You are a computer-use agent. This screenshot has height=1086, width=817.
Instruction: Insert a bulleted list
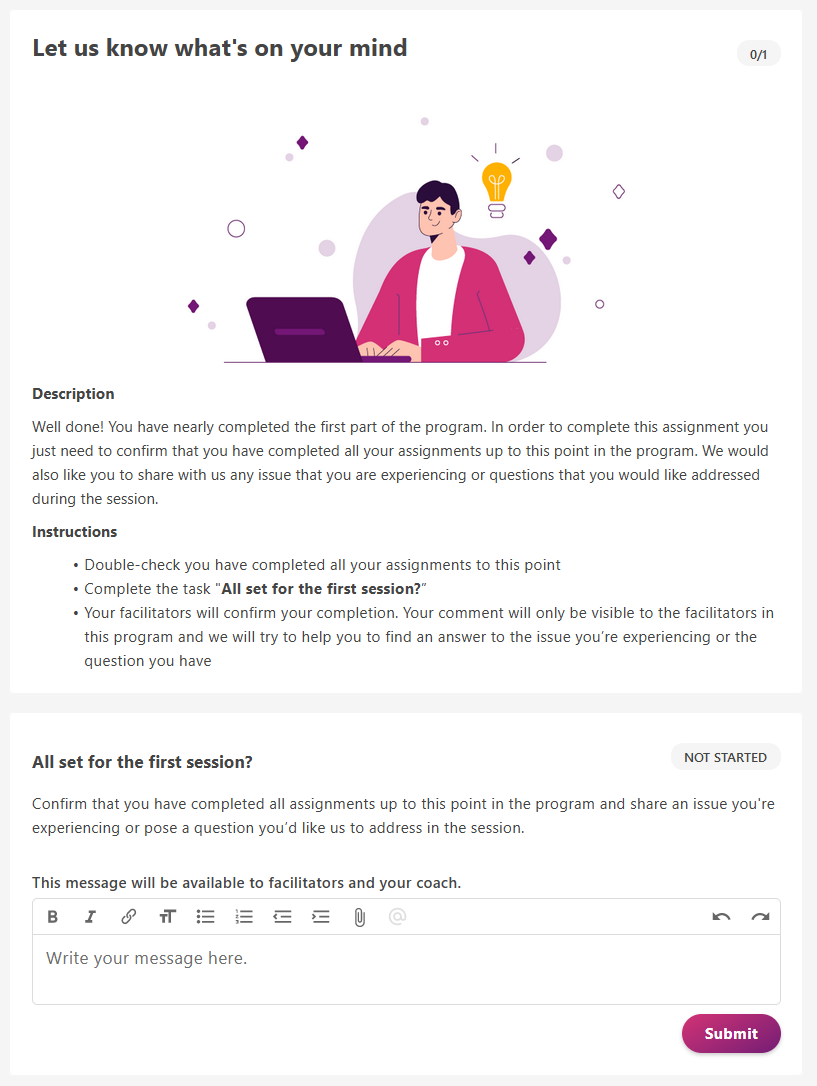pyautogui.click(x=206, y=917)
